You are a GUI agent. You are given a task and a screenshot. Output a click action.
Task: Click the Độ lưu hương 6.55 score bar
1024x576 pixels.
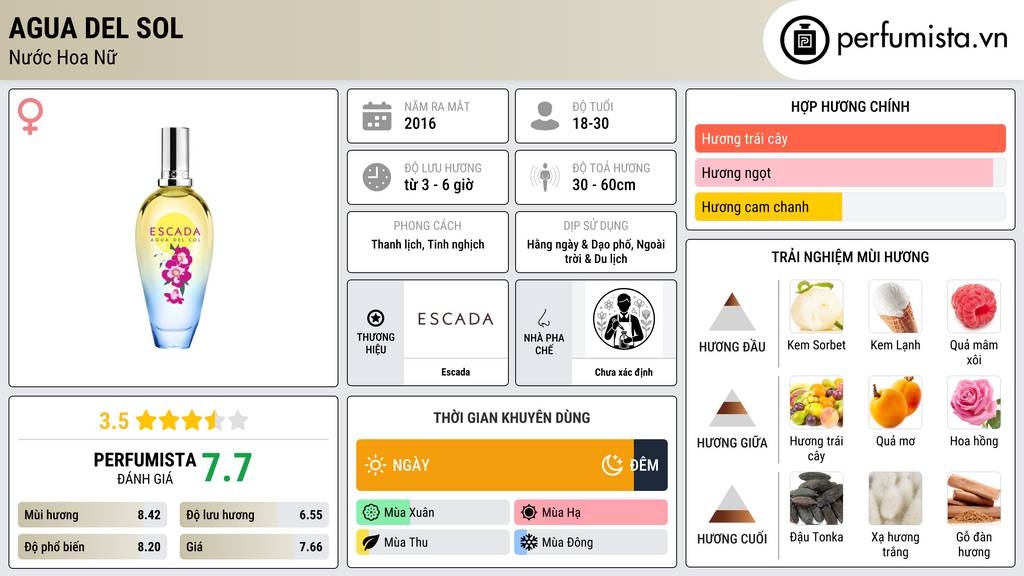click(x=254, y=515)
